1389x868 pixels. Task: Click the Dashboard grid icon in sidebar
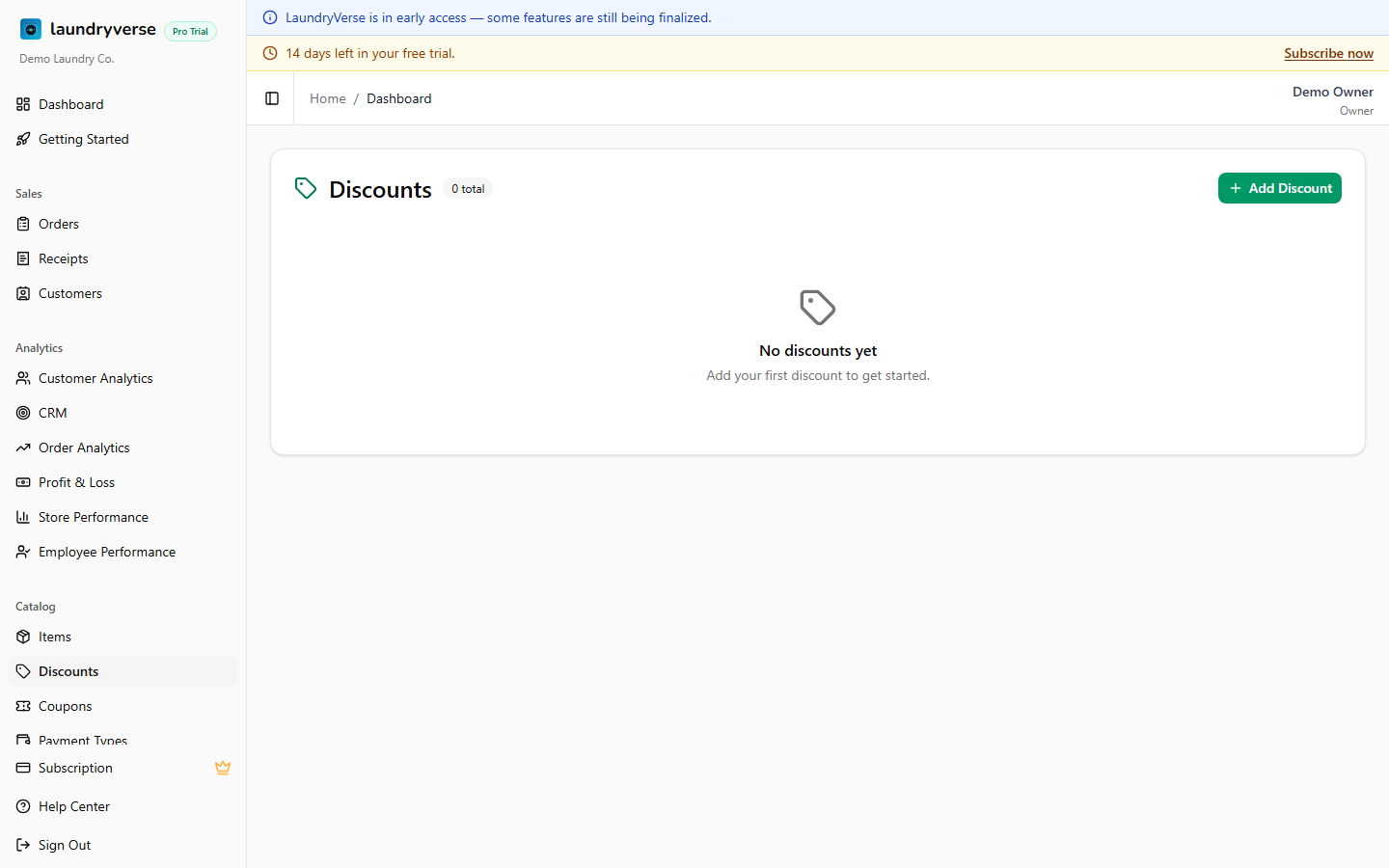[23, 104]
